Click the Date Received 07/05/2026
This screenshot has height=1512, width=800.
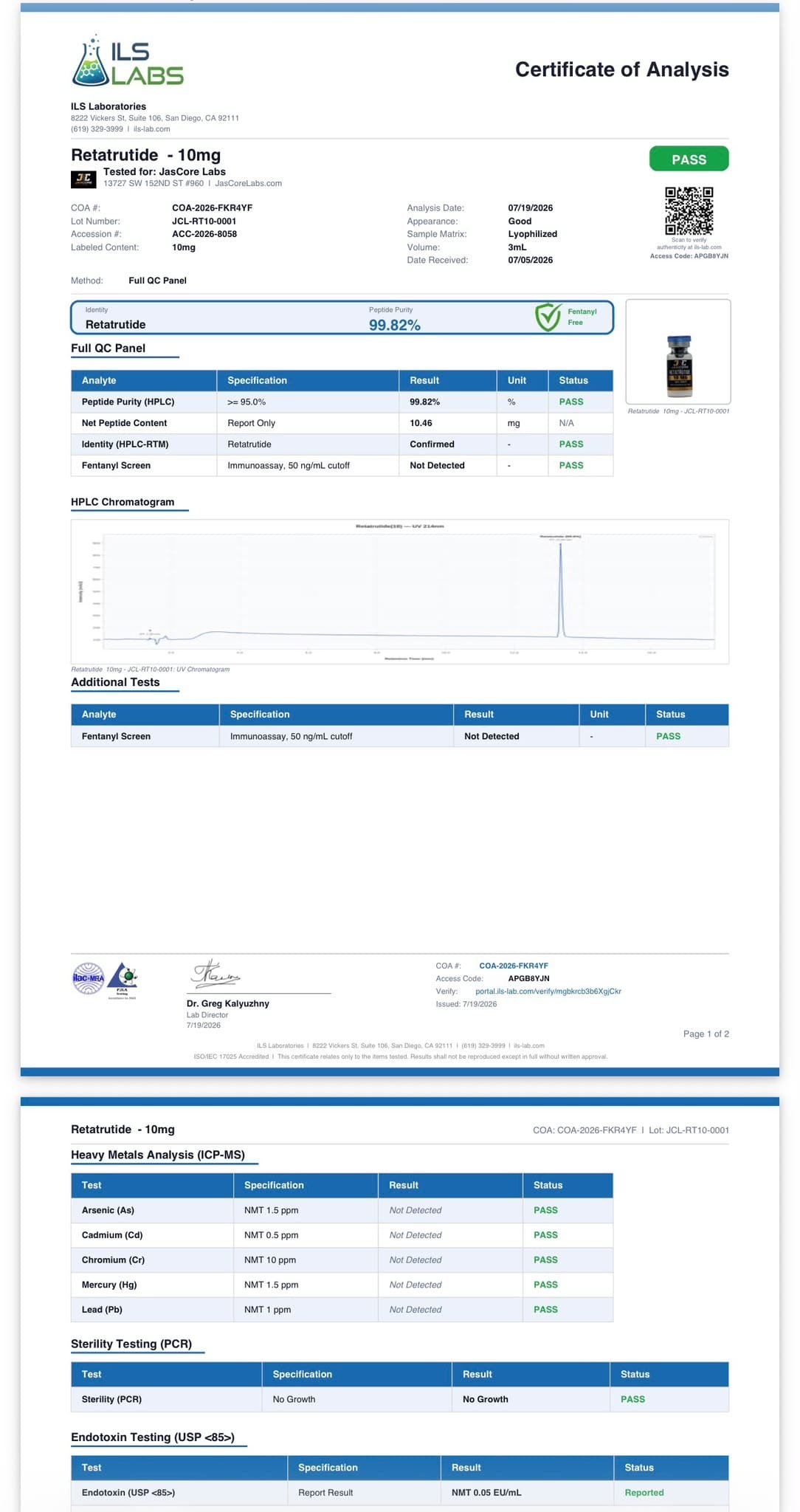[531, 260]
